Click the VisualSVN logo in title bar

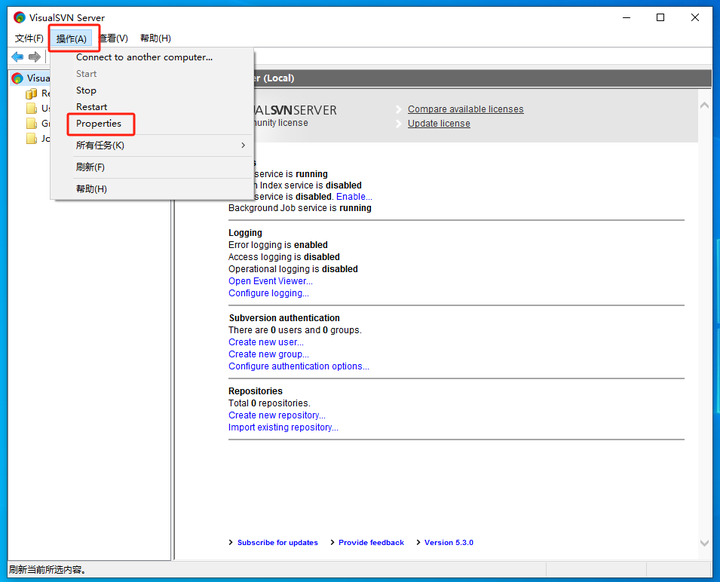(x=19, y=17)
